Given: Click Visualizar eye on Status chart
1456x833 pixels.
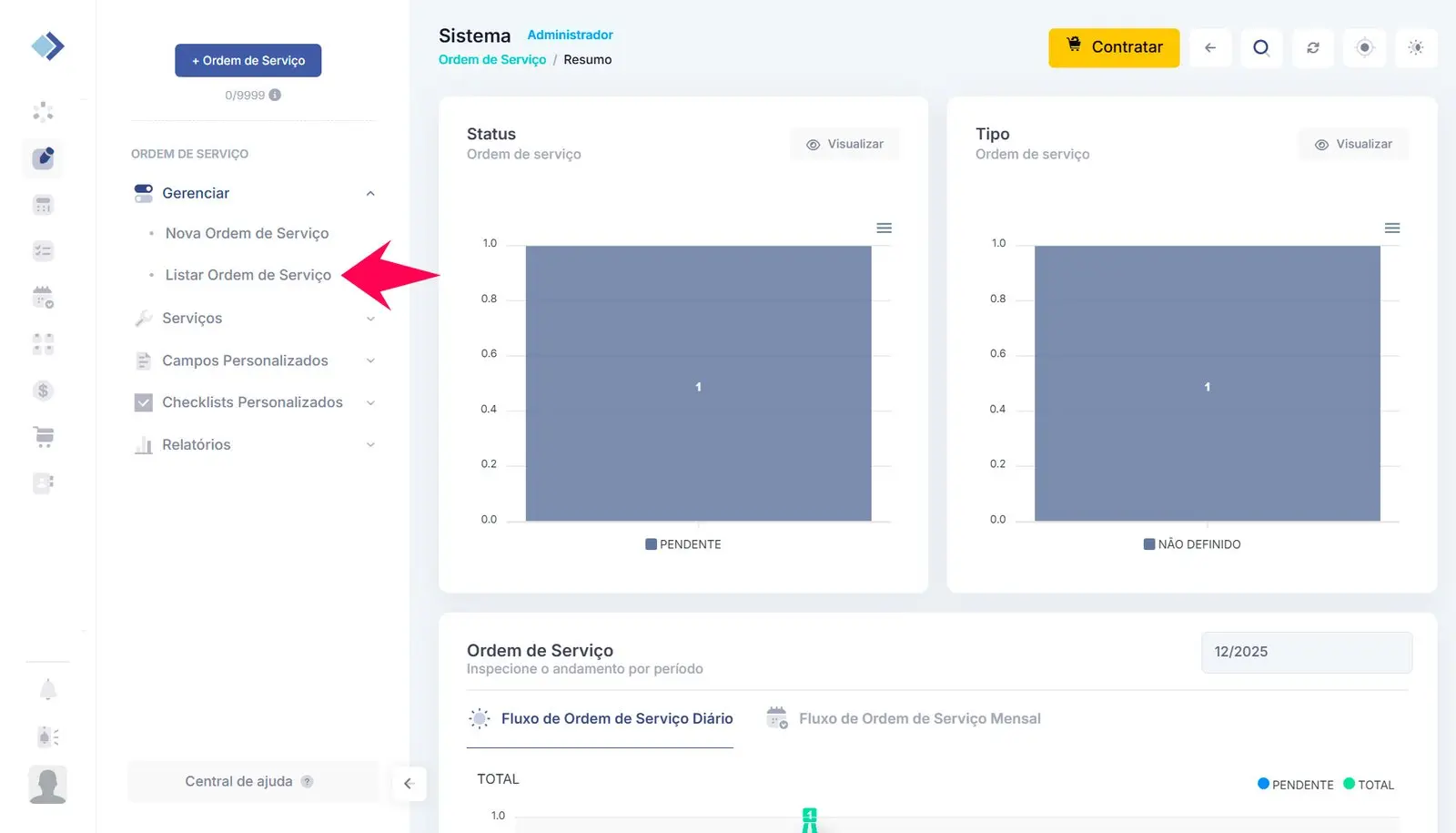Looking at the screenshot, I should (844, 144).
